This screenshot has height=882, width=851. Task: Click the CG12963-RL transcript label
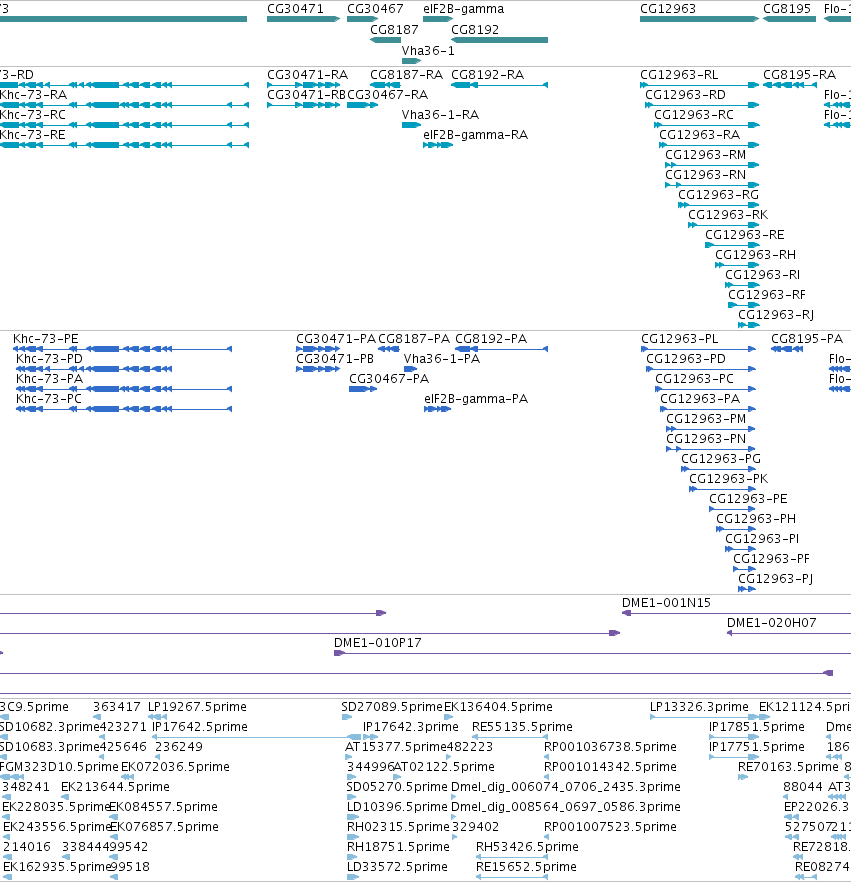coord(679,75)
